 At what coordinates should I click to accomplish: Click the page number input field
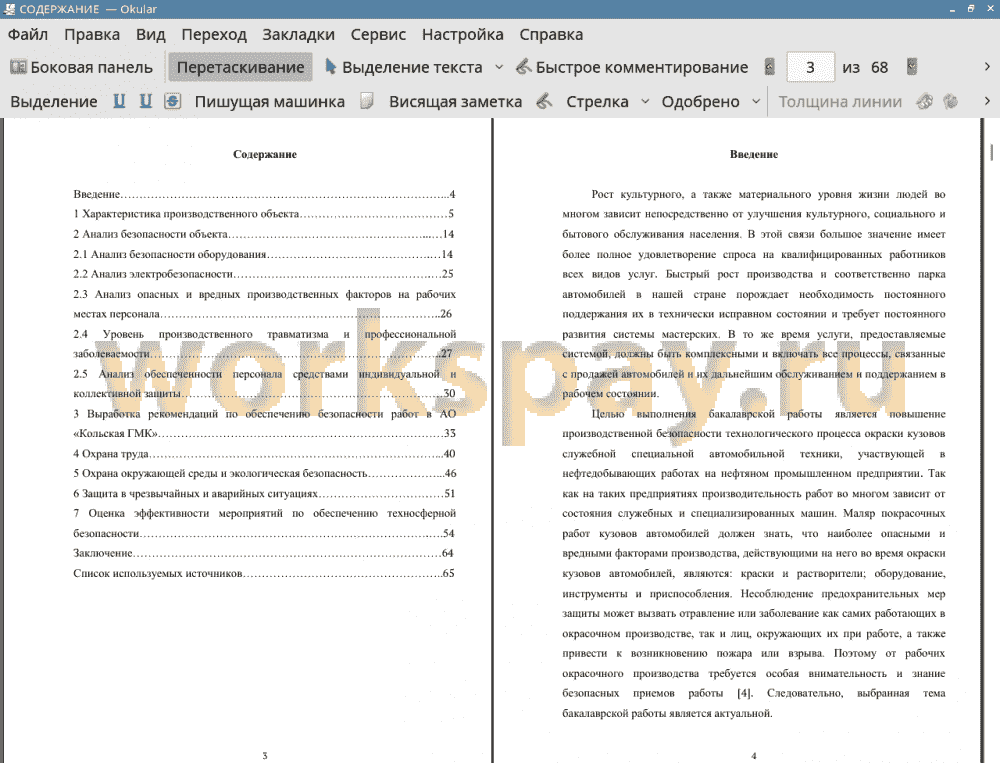point(810,67)
